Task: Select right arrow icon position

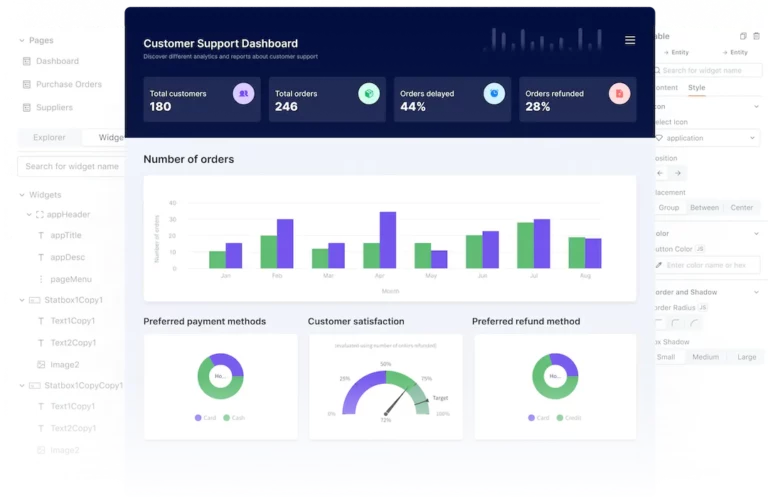Action: [x=678, y=173]
